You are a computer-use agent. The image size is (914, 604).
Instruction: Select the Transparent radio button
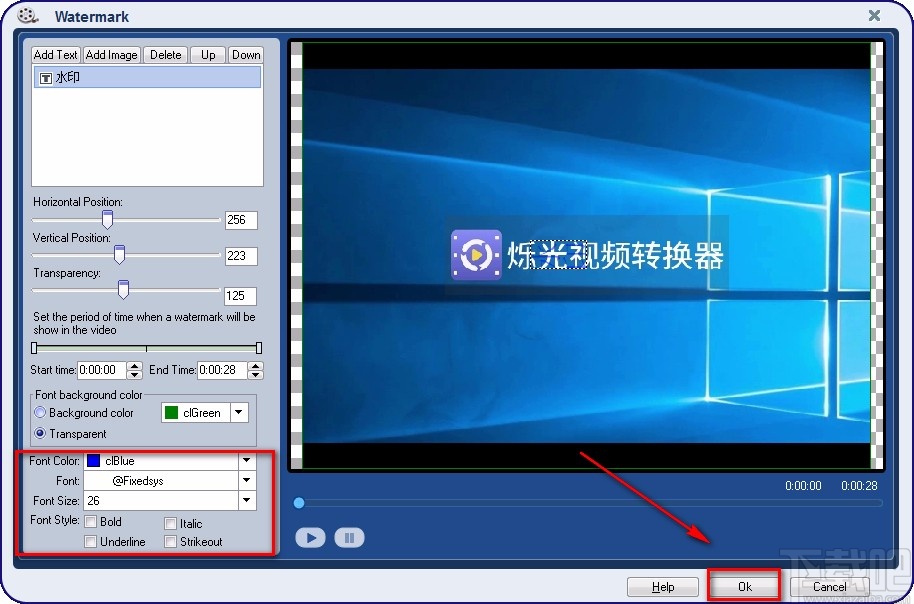(x=40, y=433)
